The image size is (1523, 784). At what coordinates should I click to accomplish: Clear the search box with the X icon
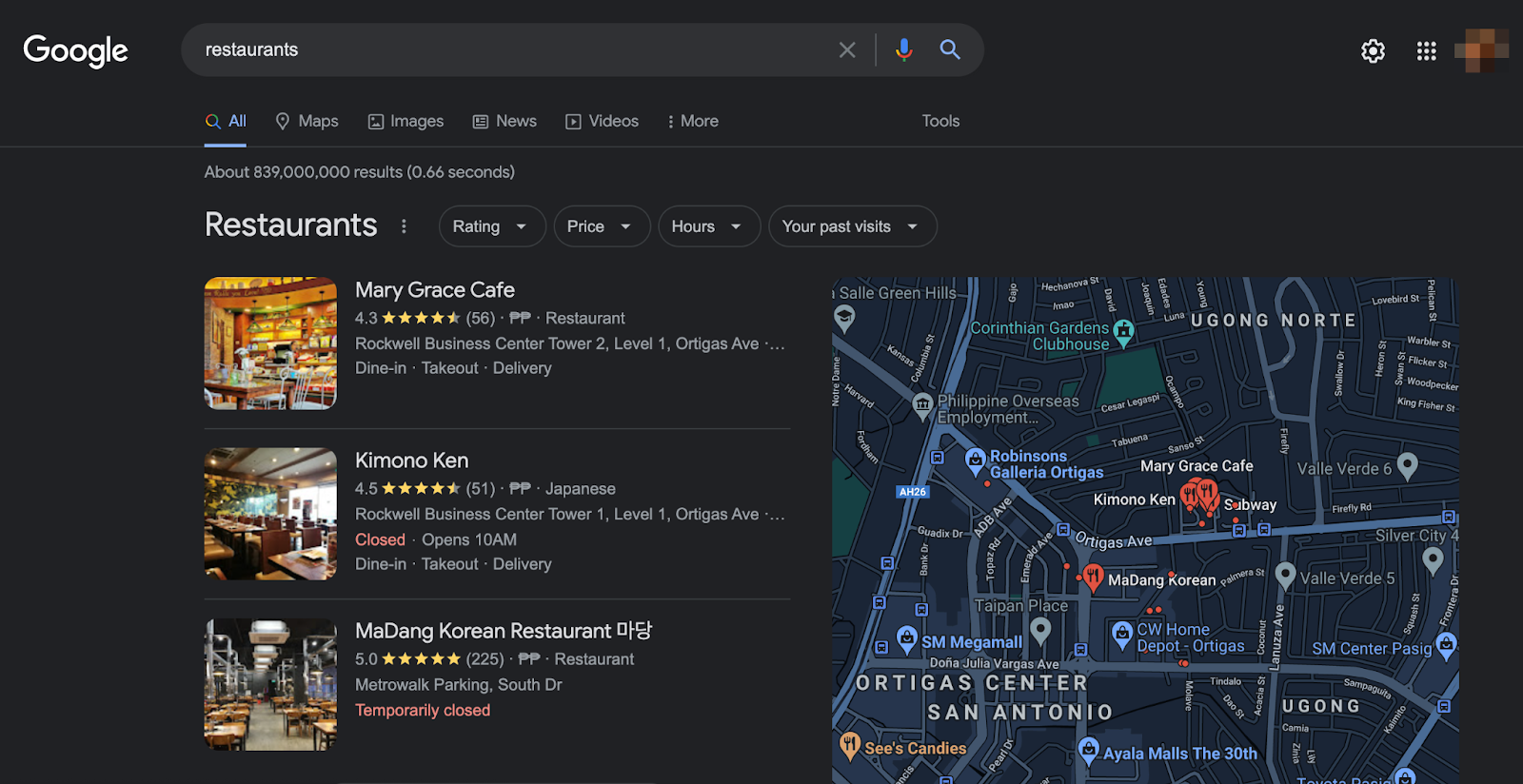tap(847, 49)
